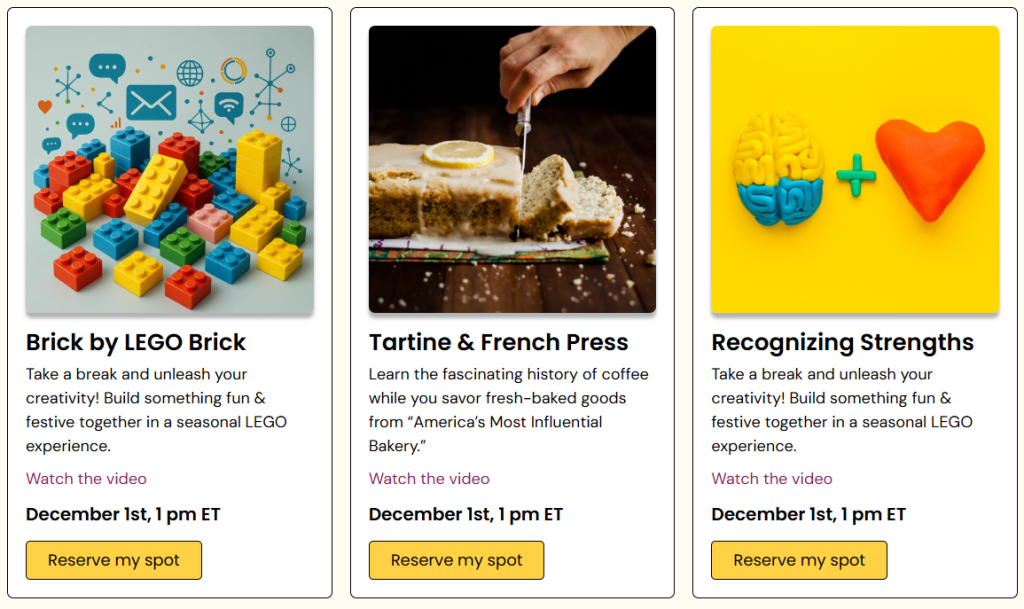Click the green plus sign
1024x609 pixels.
856,175
